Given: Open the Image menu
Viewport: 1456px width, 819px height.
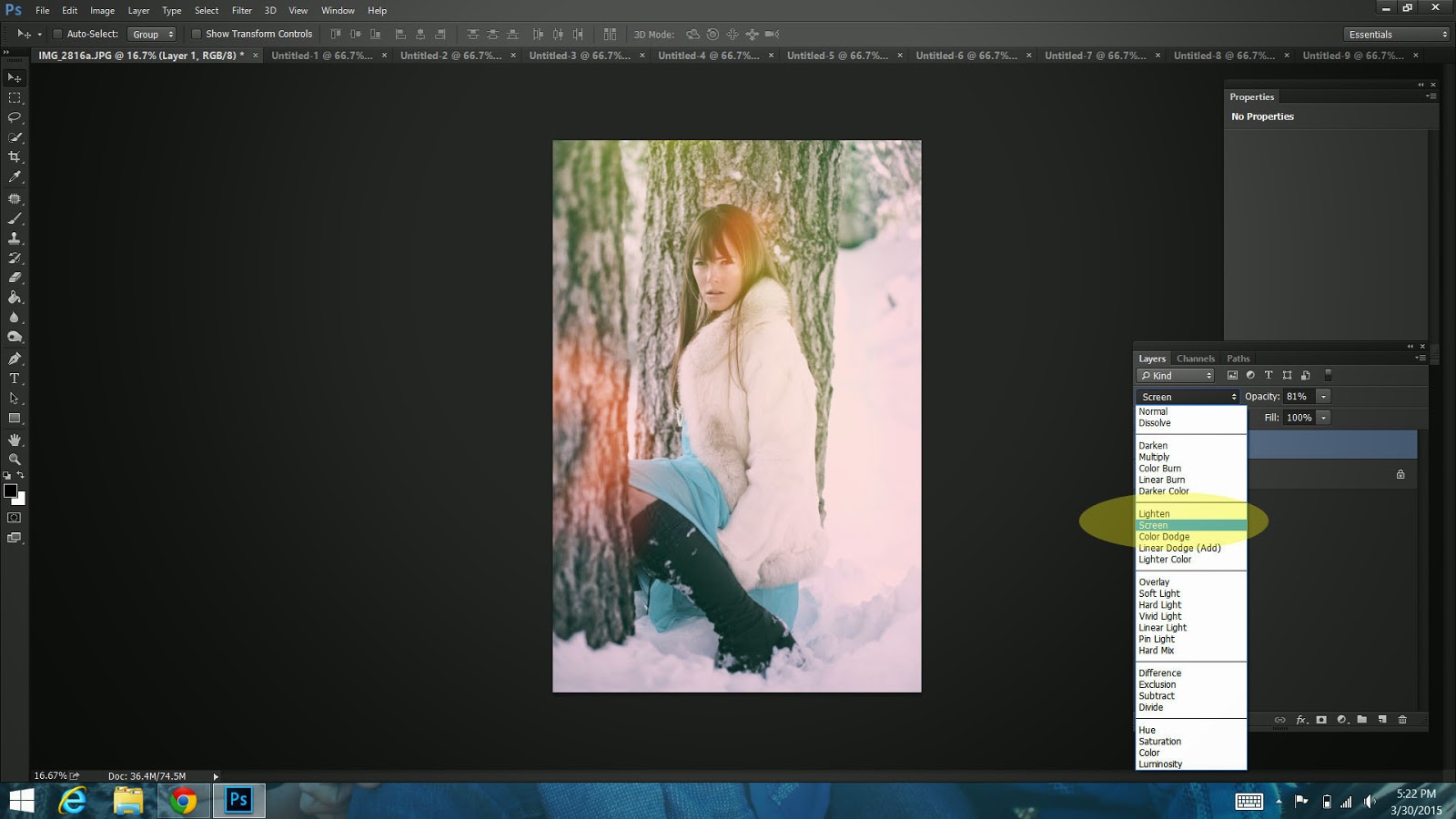Looking at the screenshot, I should (102, 11).
